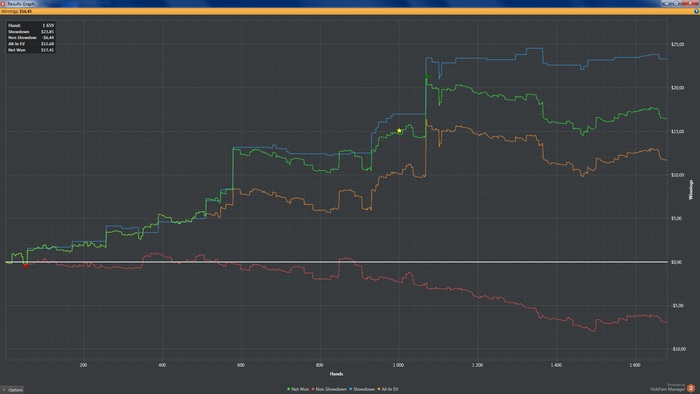The image size is (700, 394).
Task: Click the 400 hands axis label
Action: pos(162,365)
